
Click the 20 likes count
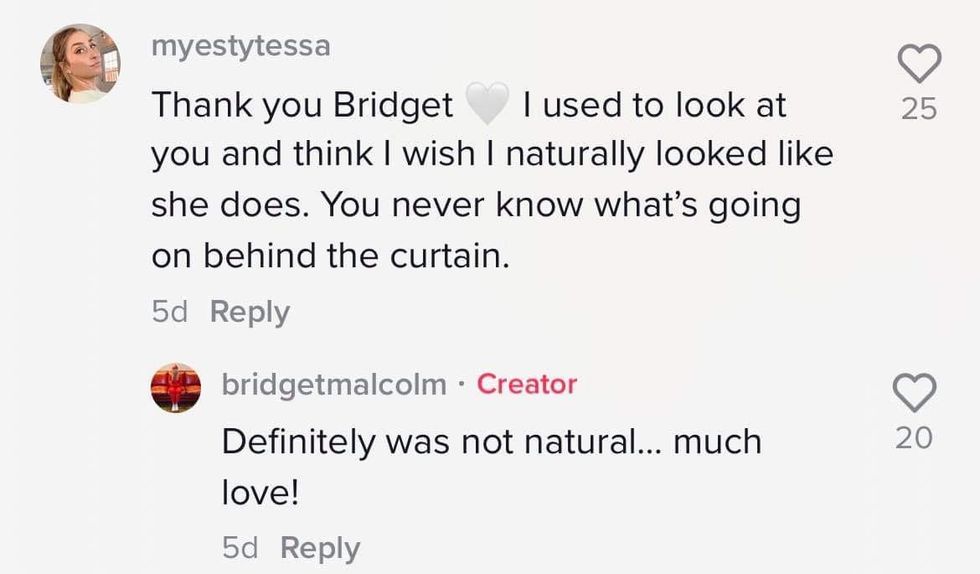tap(914, 436)
